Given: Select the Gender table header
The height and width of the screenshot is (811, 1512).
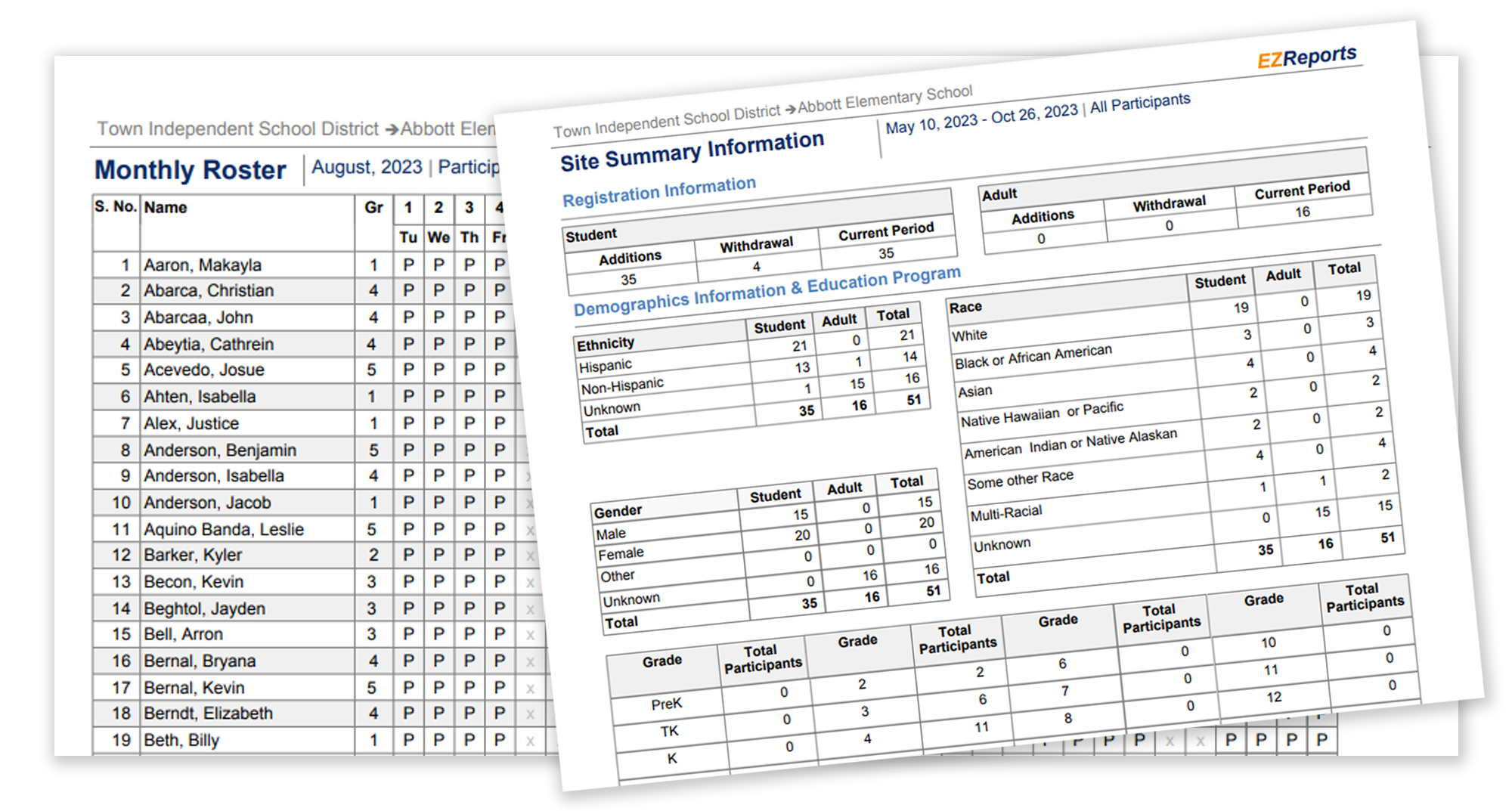Looking at the screenshot, I should (618, 512).
